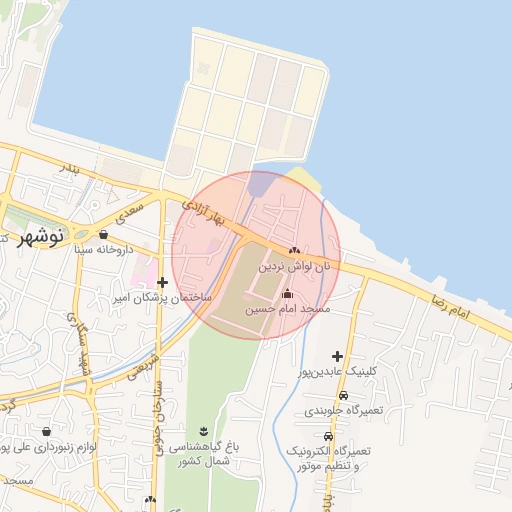Open the garden icon for باغ گیاهشناسی
Image resolution: width=512 pixels, height=512 pixels.
point(204,432)
